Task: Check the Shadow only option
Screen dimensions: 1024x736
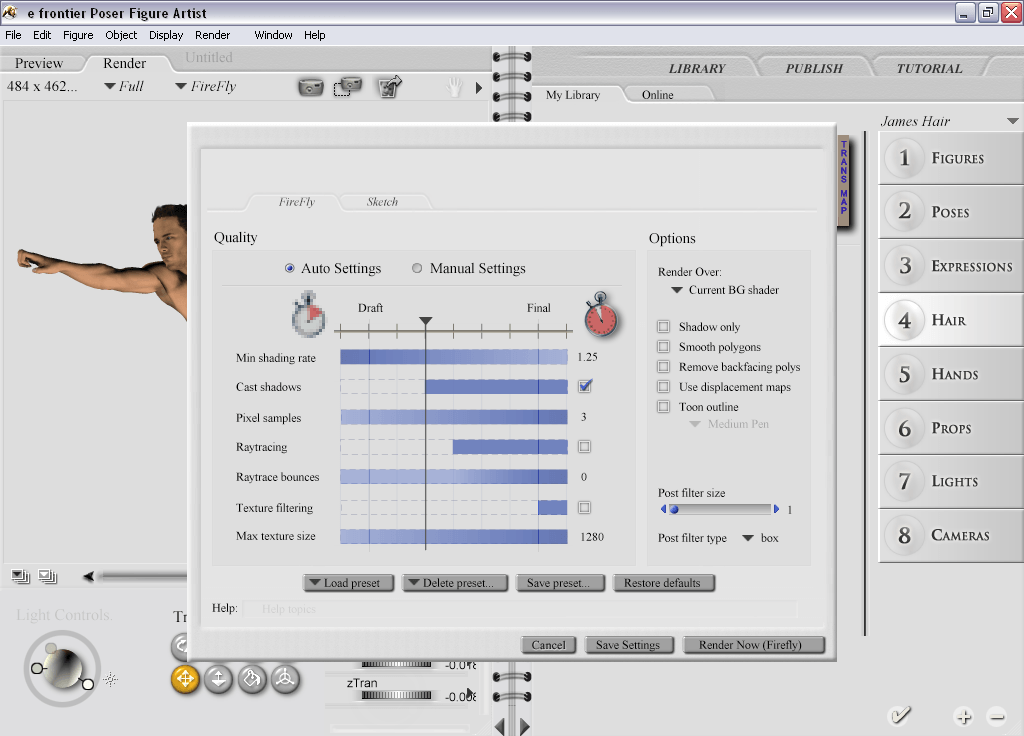Action: [664, 327]
